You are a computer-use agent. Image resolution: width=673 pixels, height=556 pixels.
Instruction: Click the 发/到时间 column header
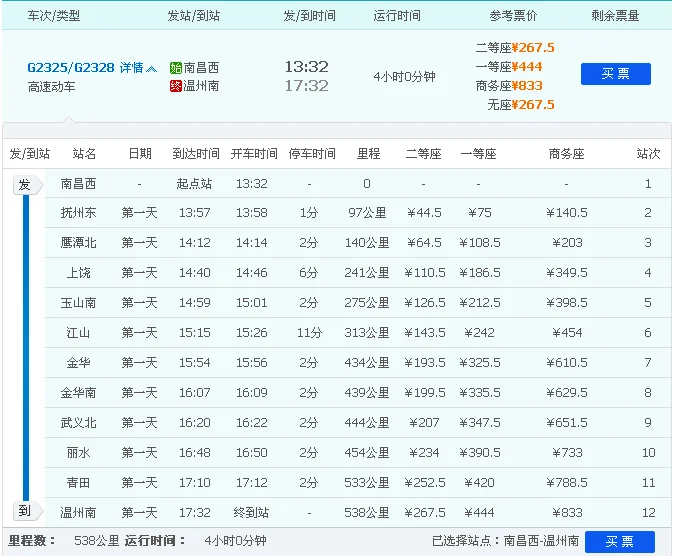pyautogui.click(x=309, y=16)
